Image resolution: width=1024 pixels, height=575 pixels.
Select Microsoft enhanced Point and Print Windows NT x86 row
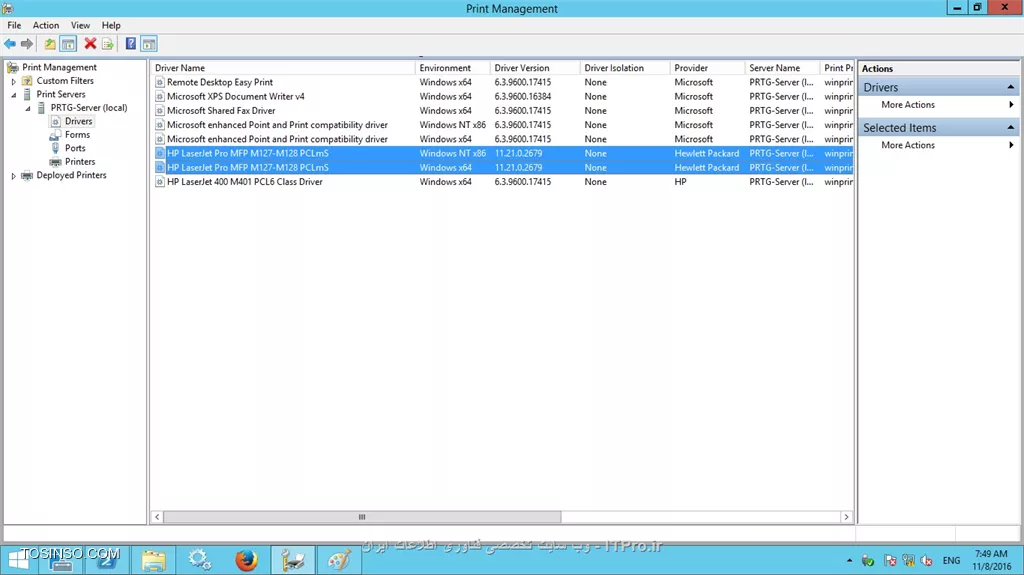coord(502,125)
